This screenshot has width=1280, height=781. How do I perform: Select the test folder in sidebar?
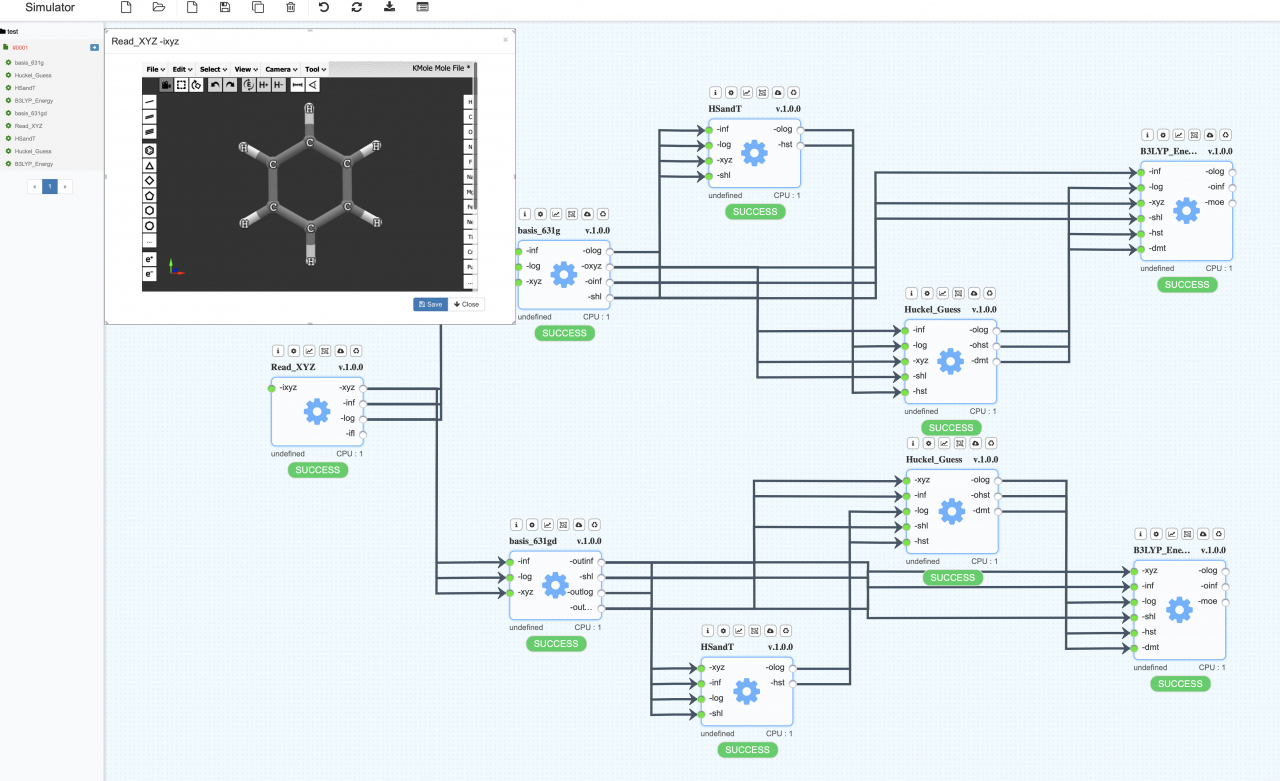[x=11, y=32]
